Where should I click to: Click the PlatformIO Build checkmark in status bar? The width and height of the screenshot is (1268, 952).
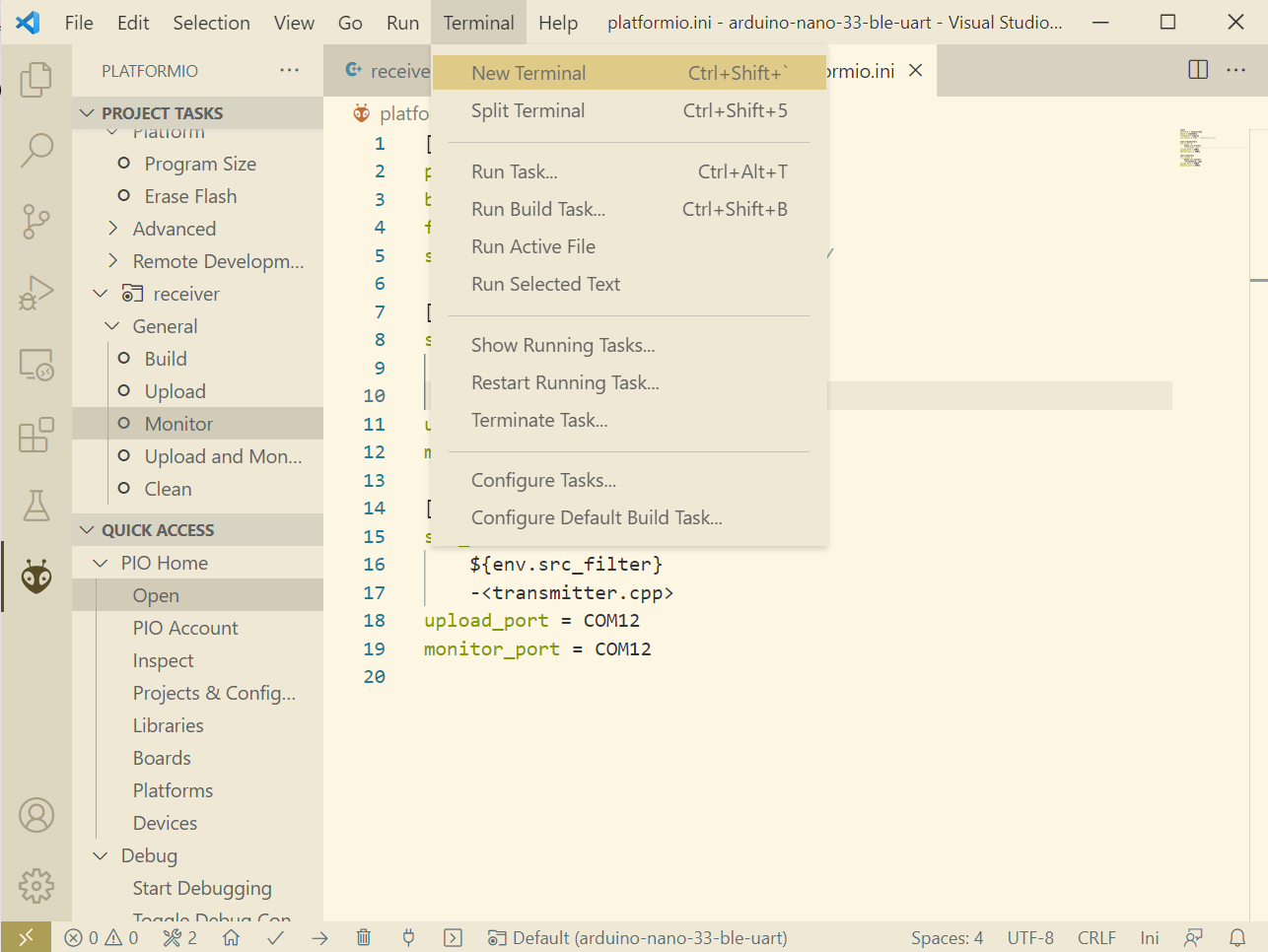275,937
